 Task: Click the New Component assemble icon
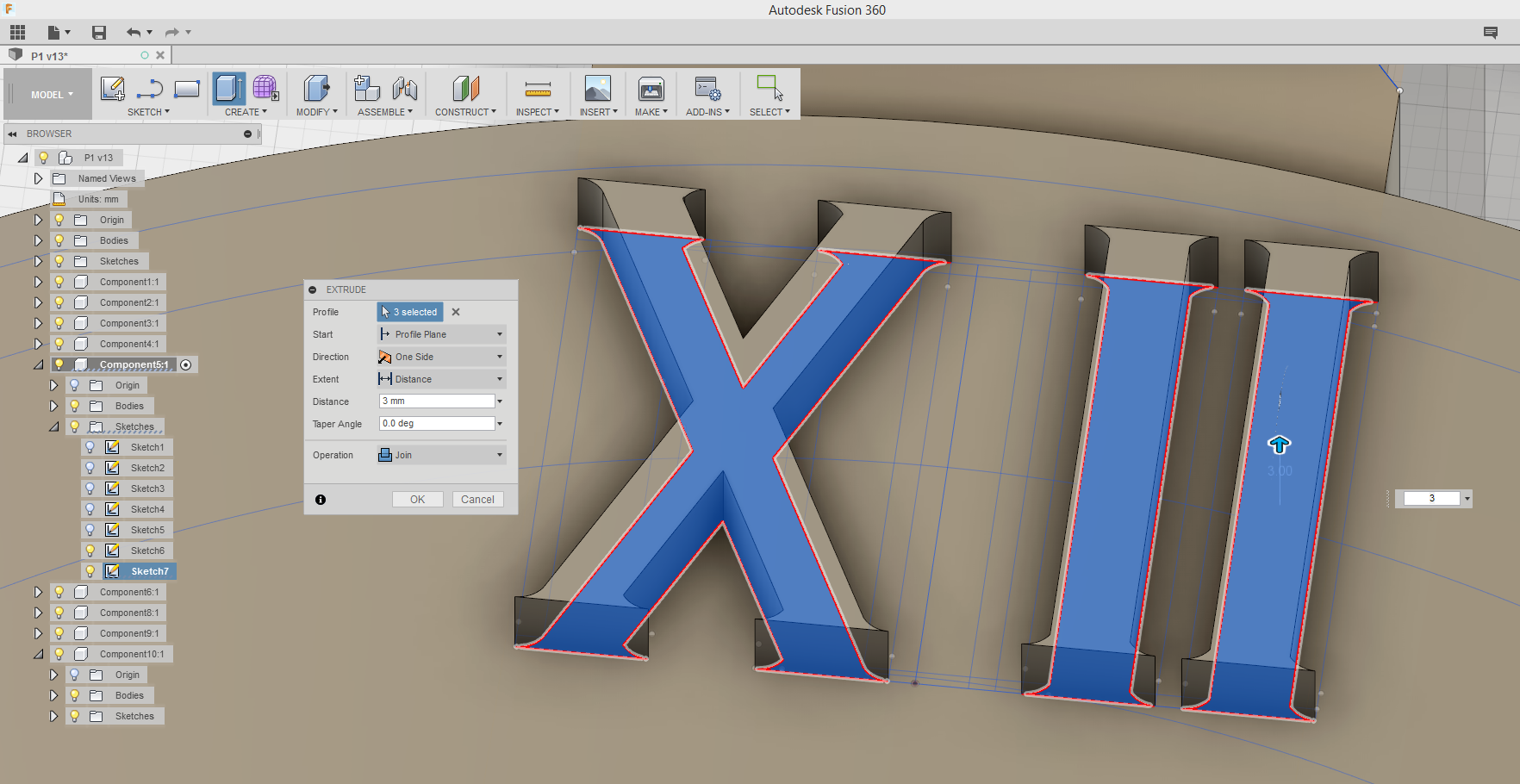(367, 88)
